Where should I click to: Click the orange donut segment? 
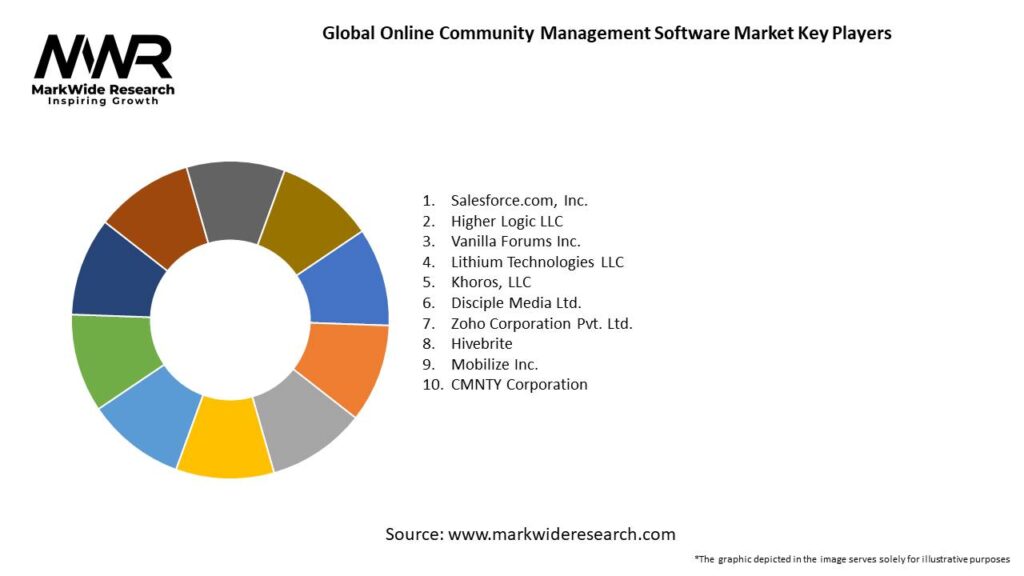pos(345,366)
